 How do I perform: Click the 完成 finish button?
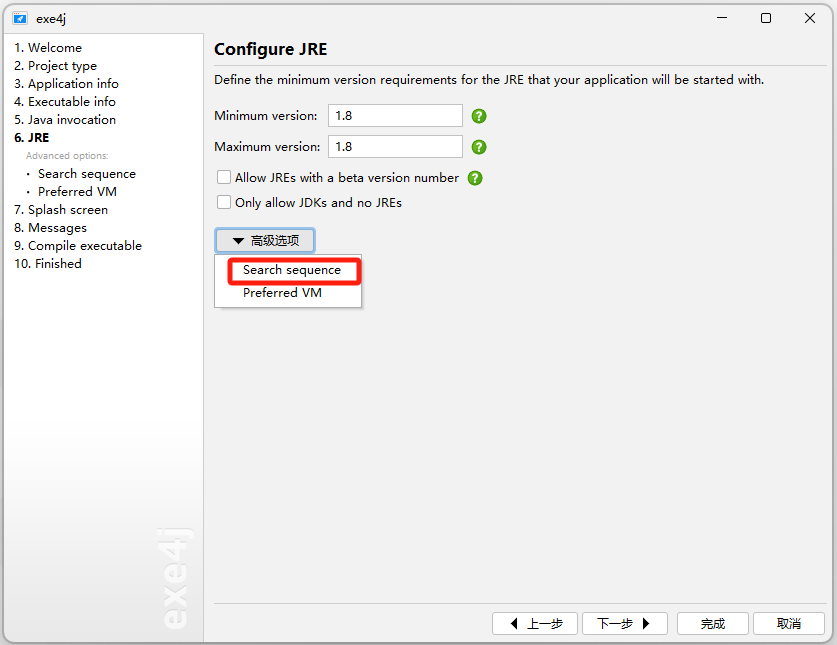[x=713, y=623]
